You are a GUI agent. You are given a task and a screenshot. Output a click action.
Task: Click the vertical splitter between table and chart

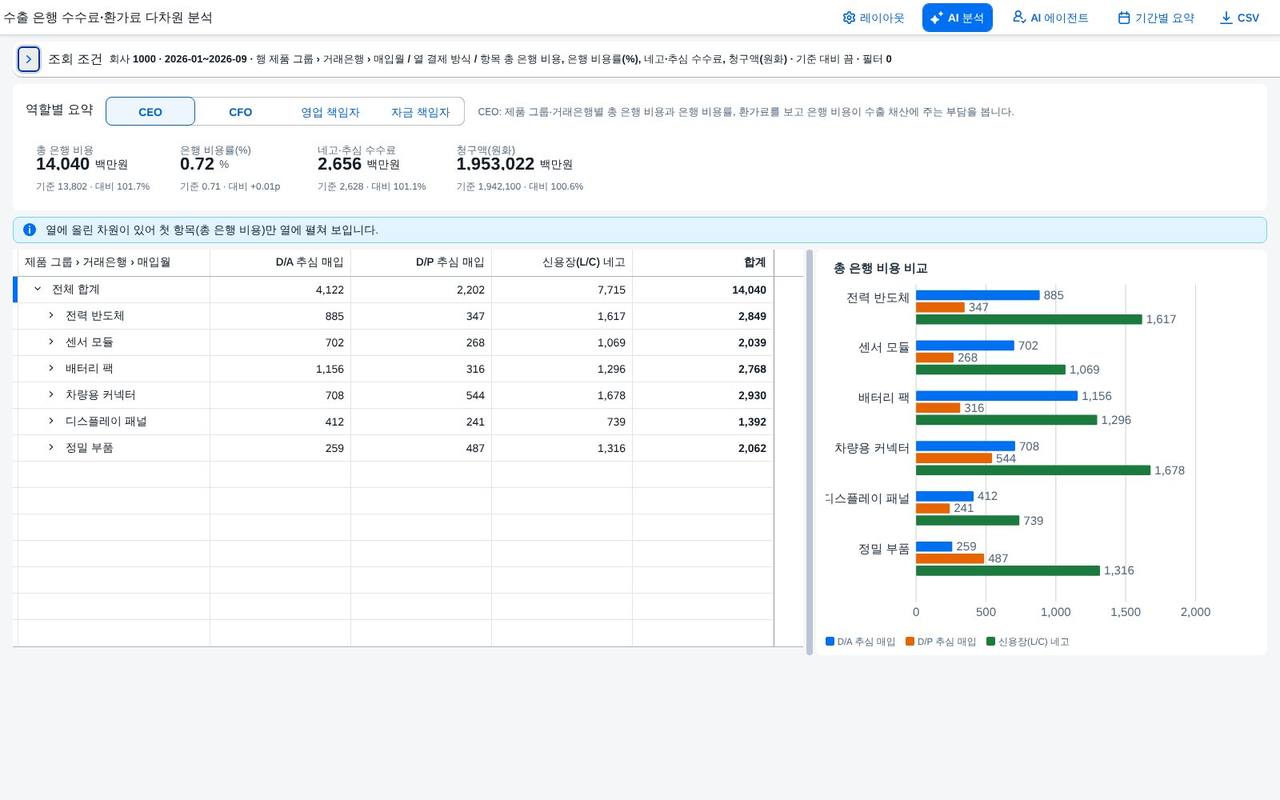click(x=809, y=452)
